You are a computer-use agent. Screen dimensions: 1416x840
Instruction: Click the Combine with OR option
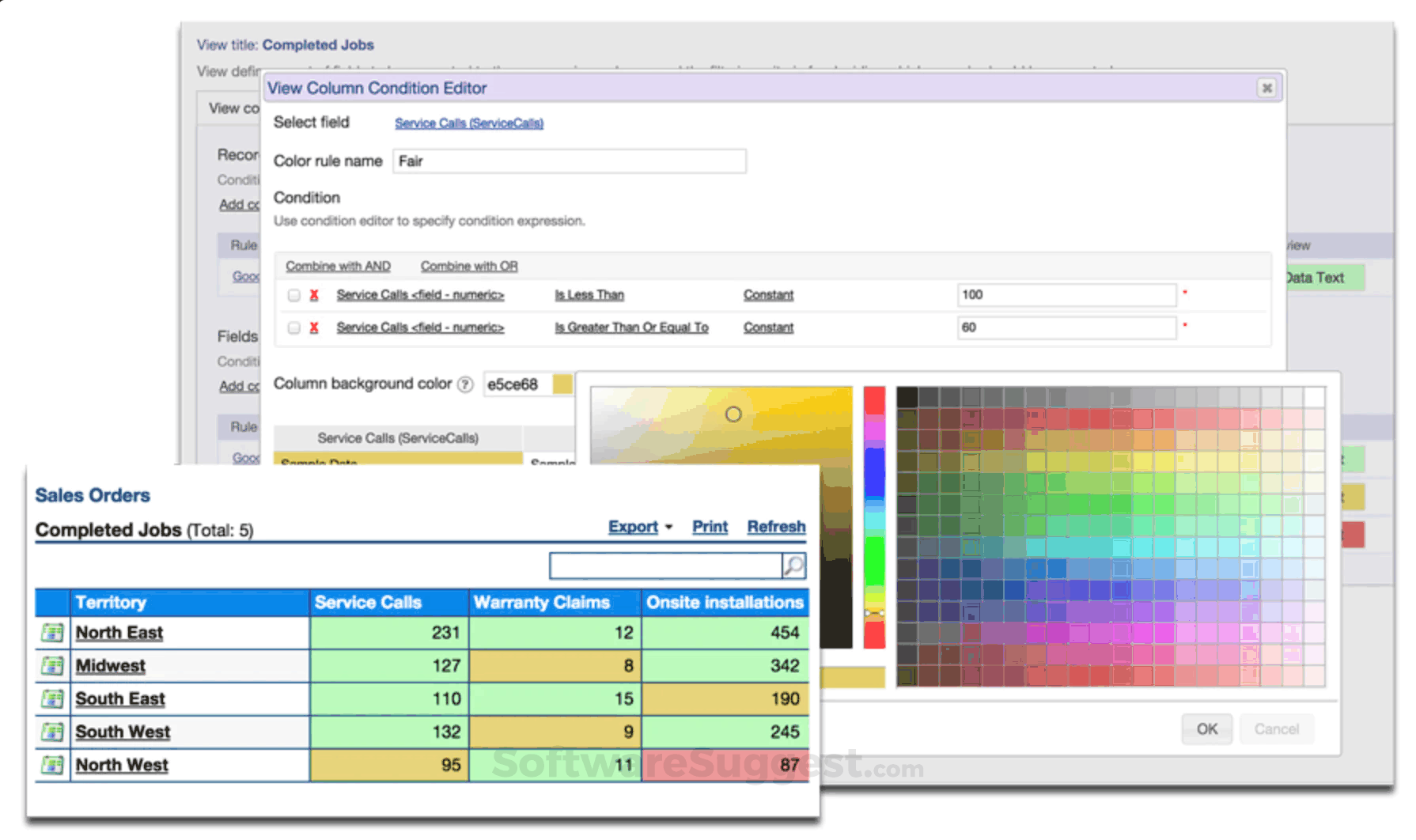point(468,266)
